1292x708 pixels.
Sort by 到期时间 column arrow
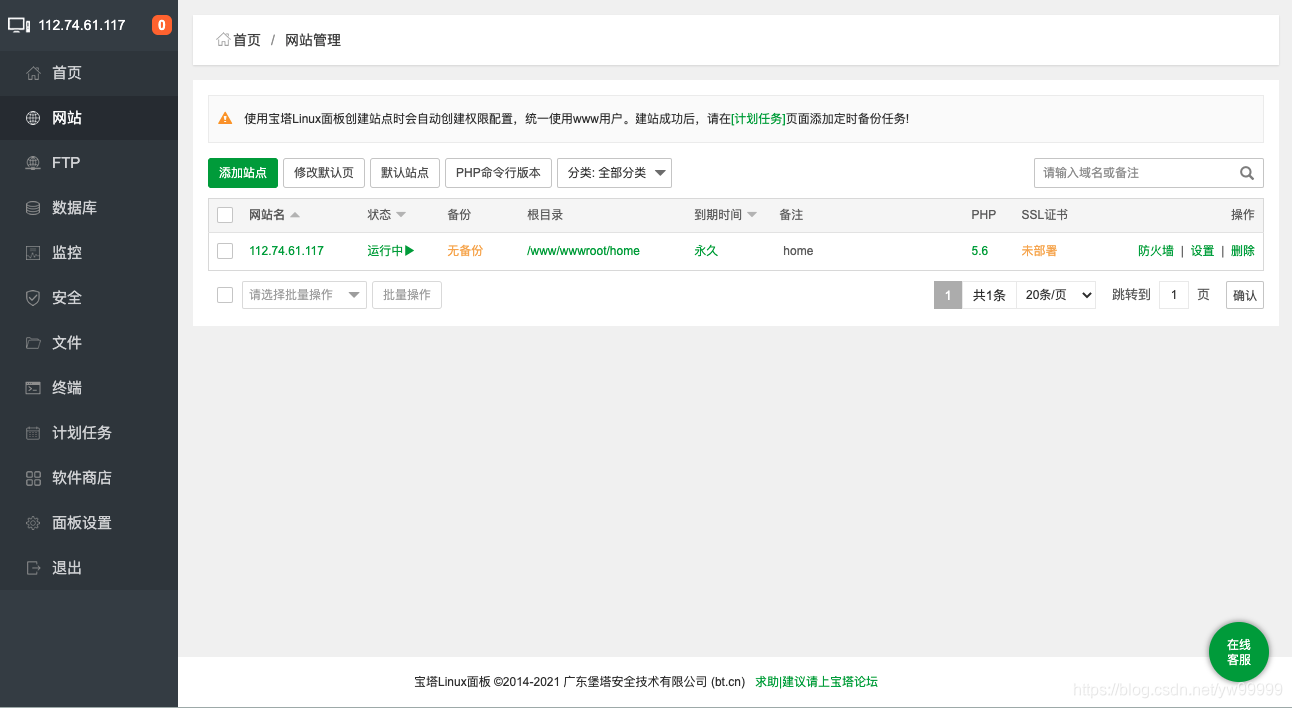[752, 215]
